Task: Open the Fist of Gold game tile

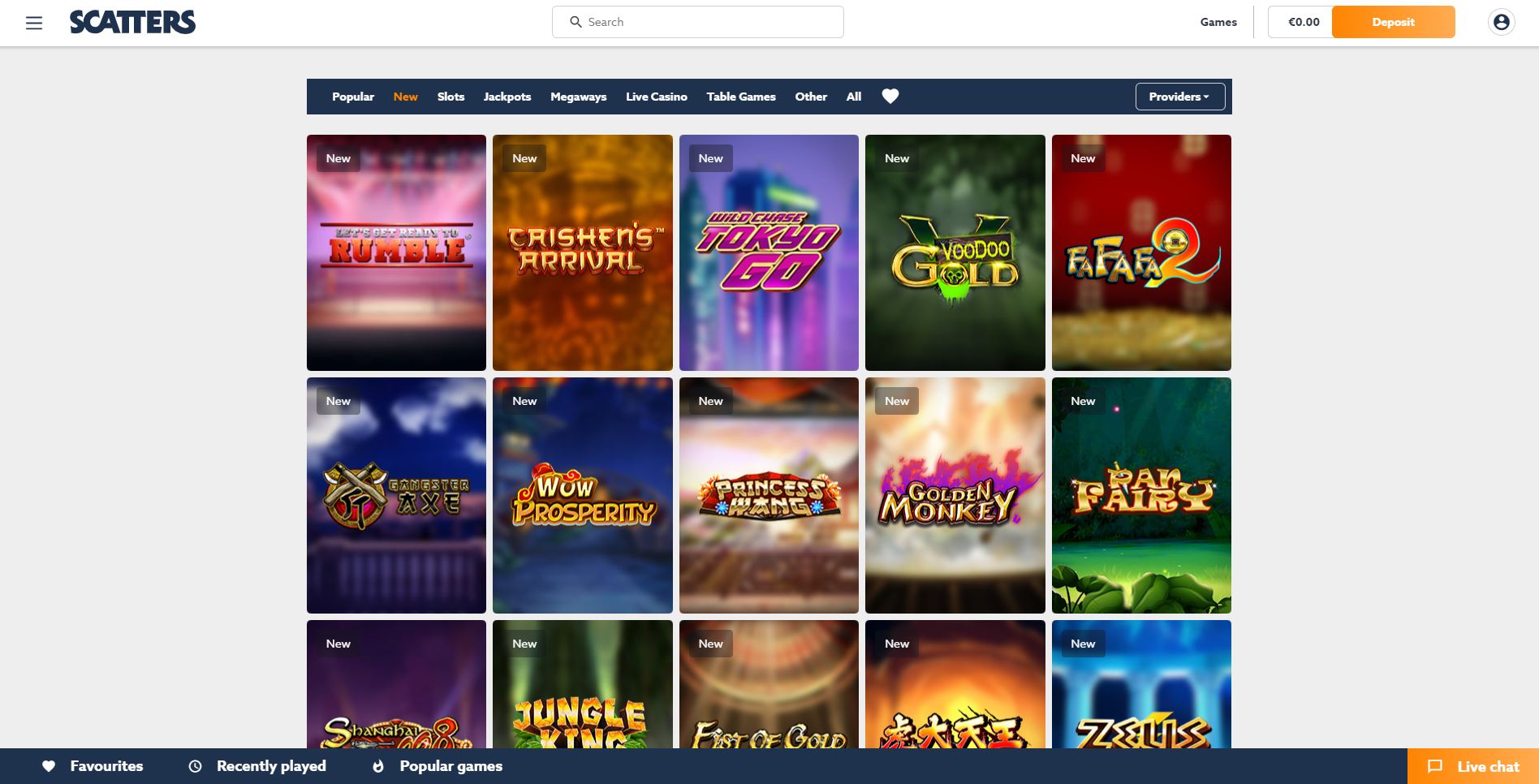Action: (x=769, y=684)
